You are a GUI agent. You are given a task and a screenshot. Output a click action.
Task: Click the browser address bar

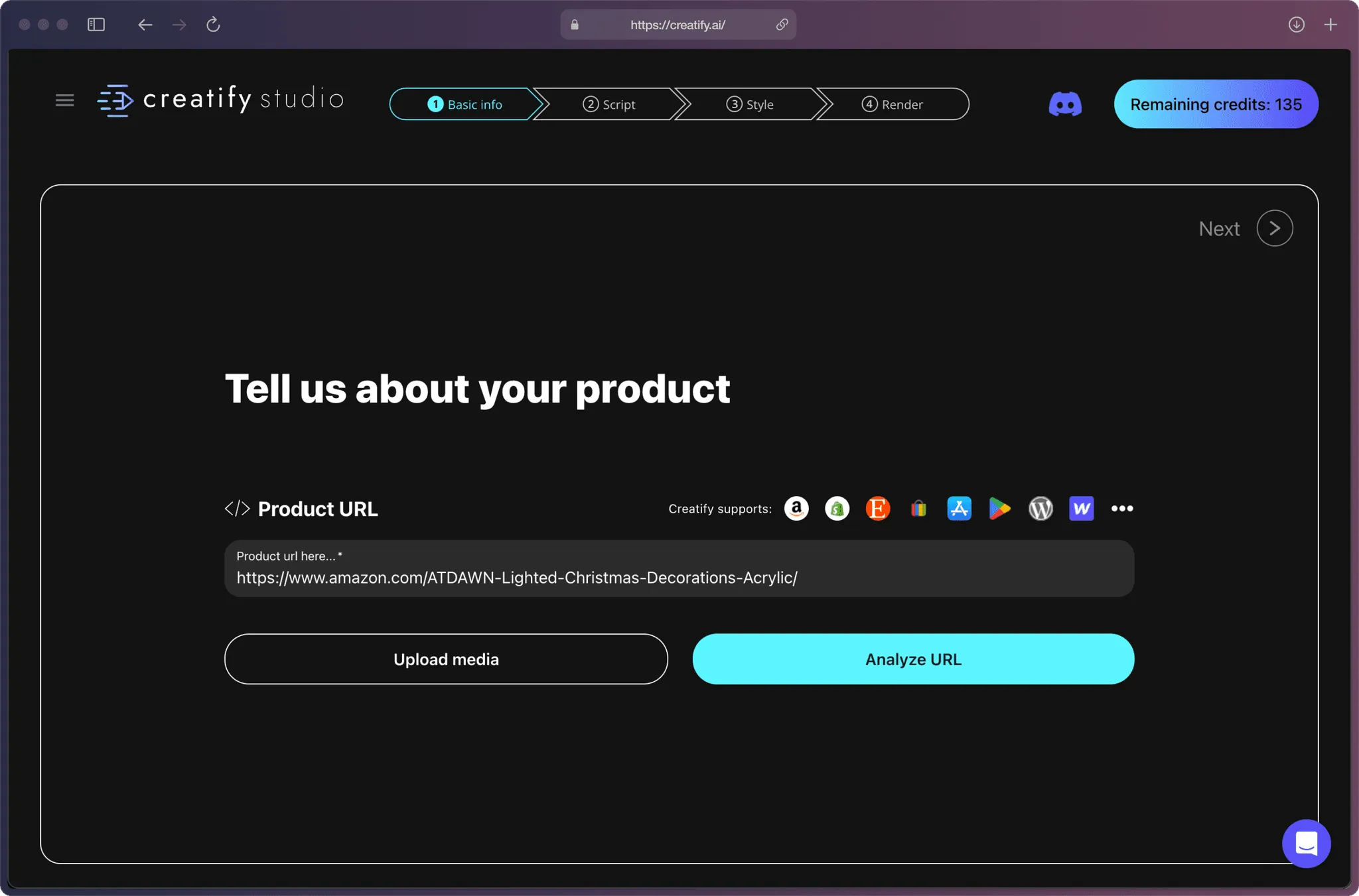(678, 25)
